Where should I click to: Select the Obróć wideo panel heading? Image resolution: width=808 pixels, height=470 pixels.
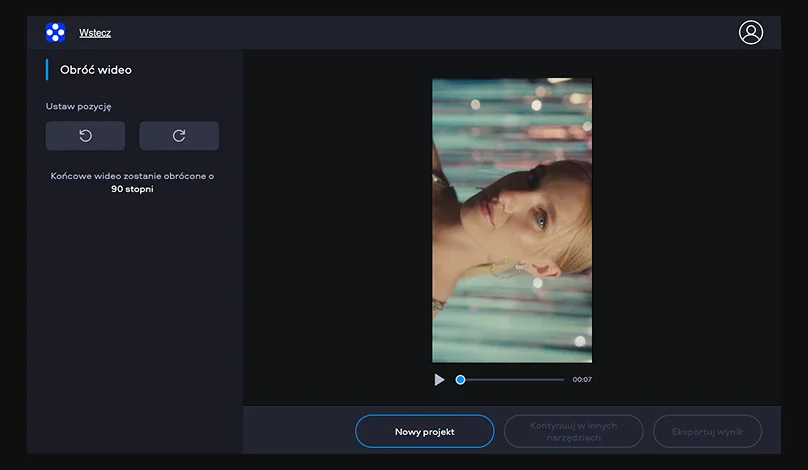click(x=96, y=70)
